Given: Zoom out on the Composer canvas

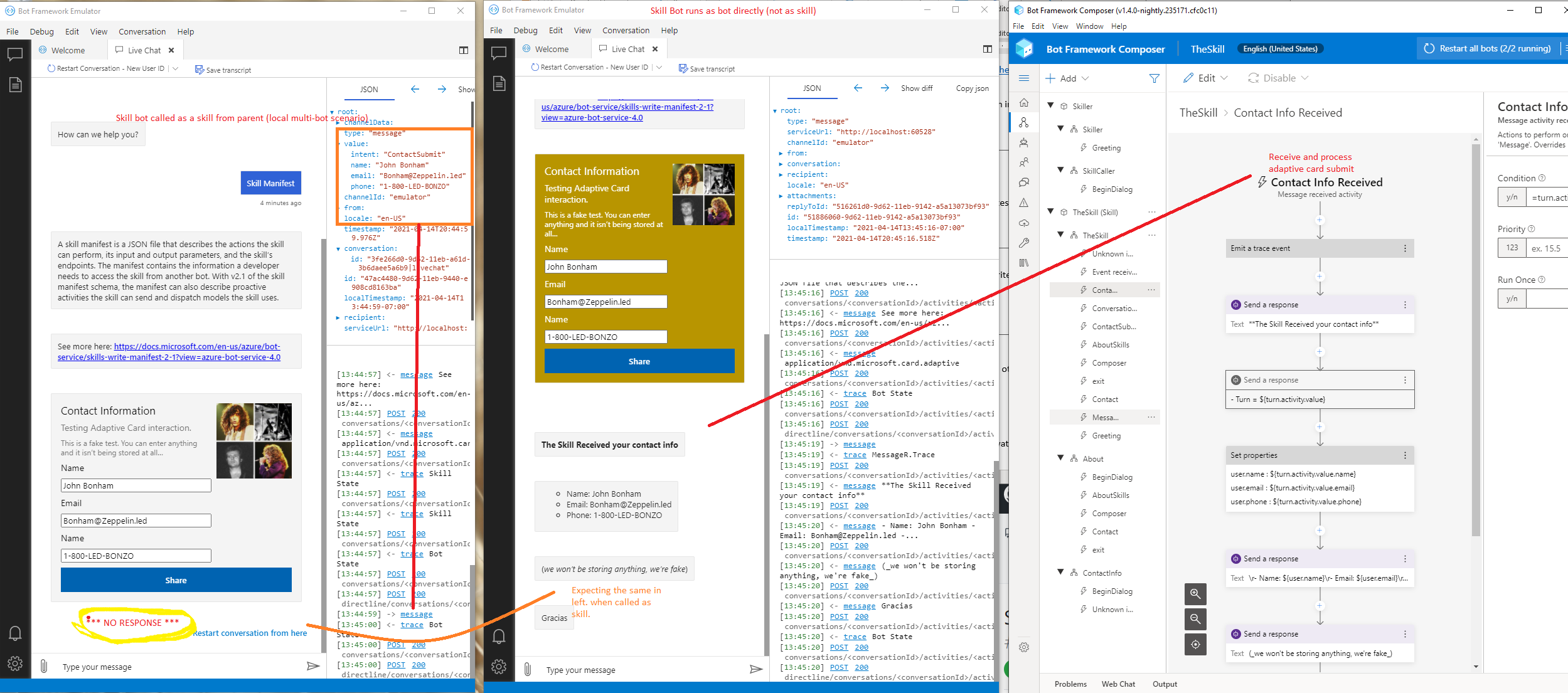Looking at the screenshot, I should 1195,619.
